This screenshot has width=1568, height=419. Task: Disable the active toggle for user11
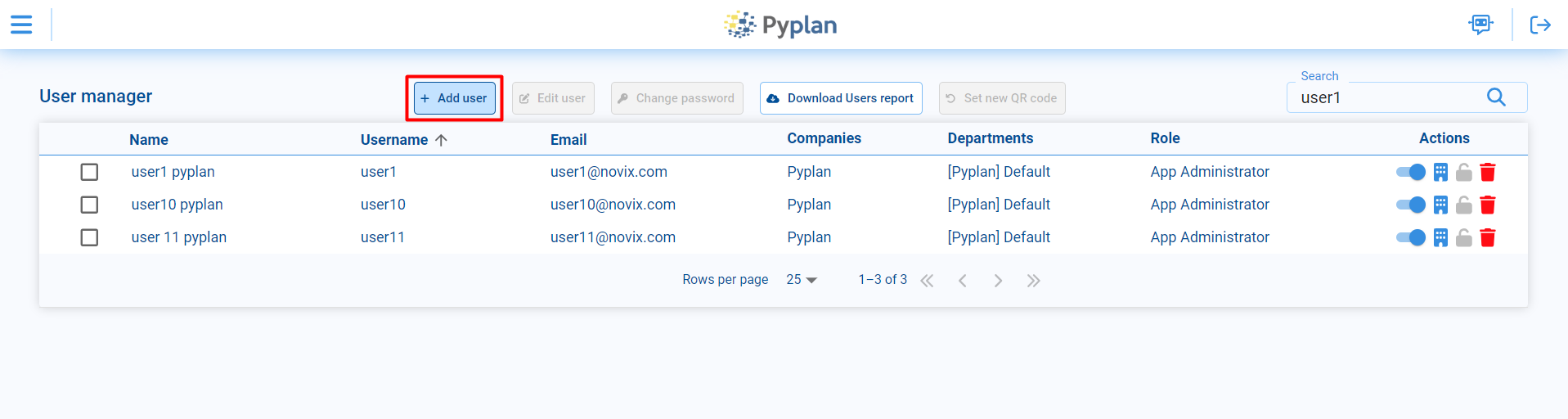pos(1411,237)
